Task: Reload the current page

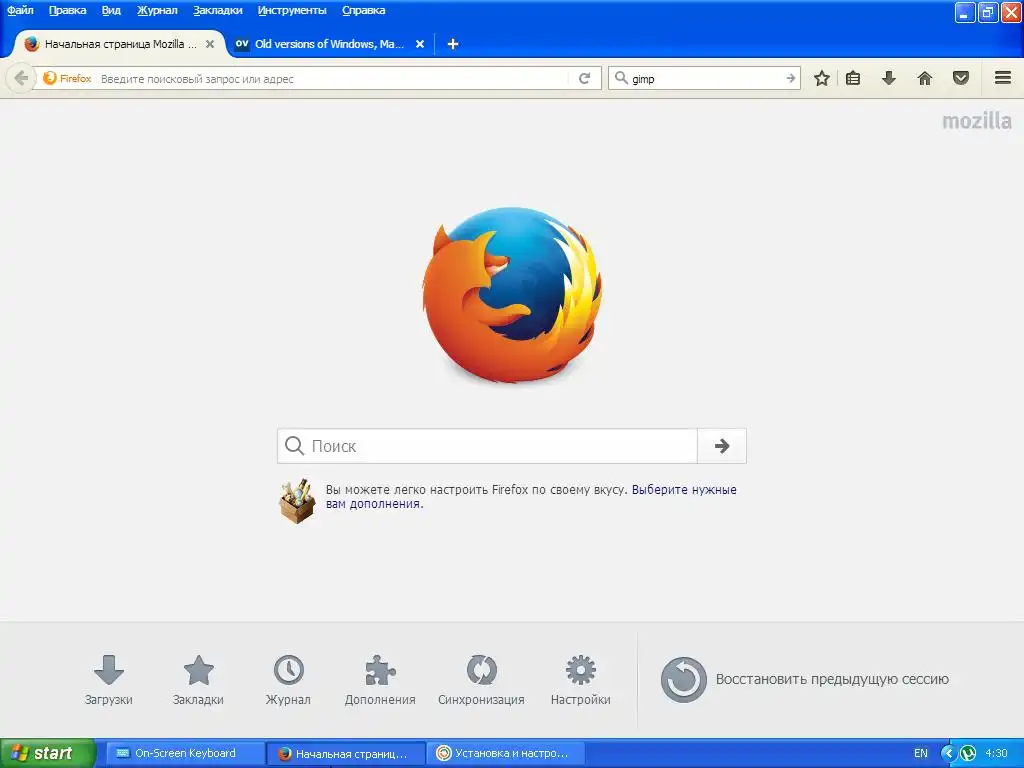Action: [x=584, y=78]
